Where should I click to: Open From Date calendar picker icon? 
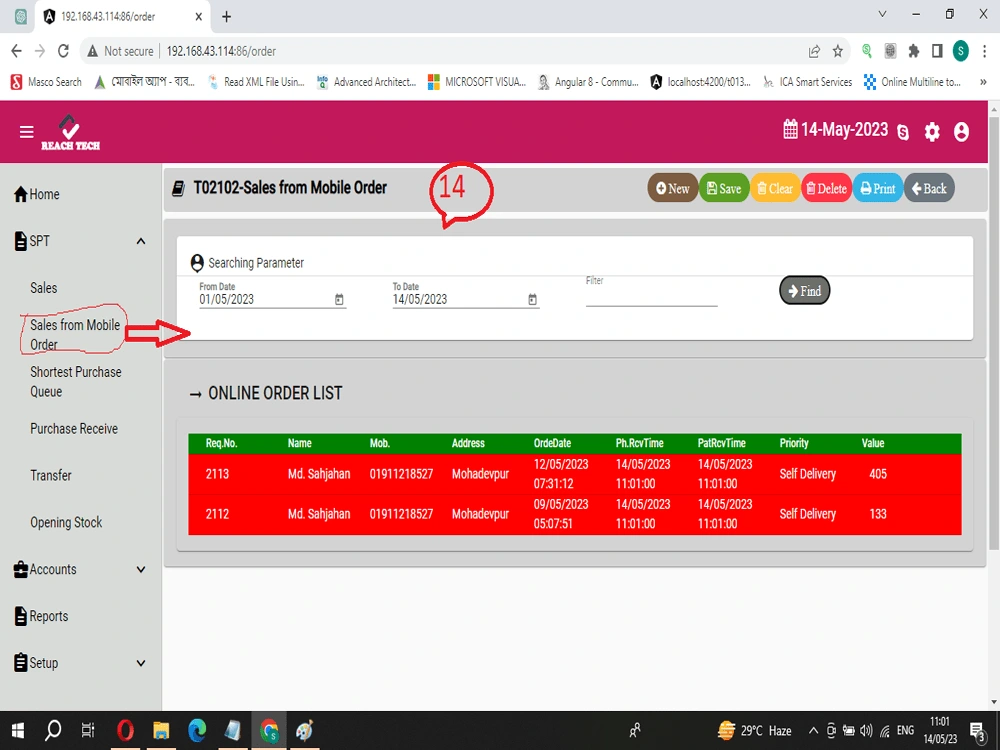click(x=339, y=299)
